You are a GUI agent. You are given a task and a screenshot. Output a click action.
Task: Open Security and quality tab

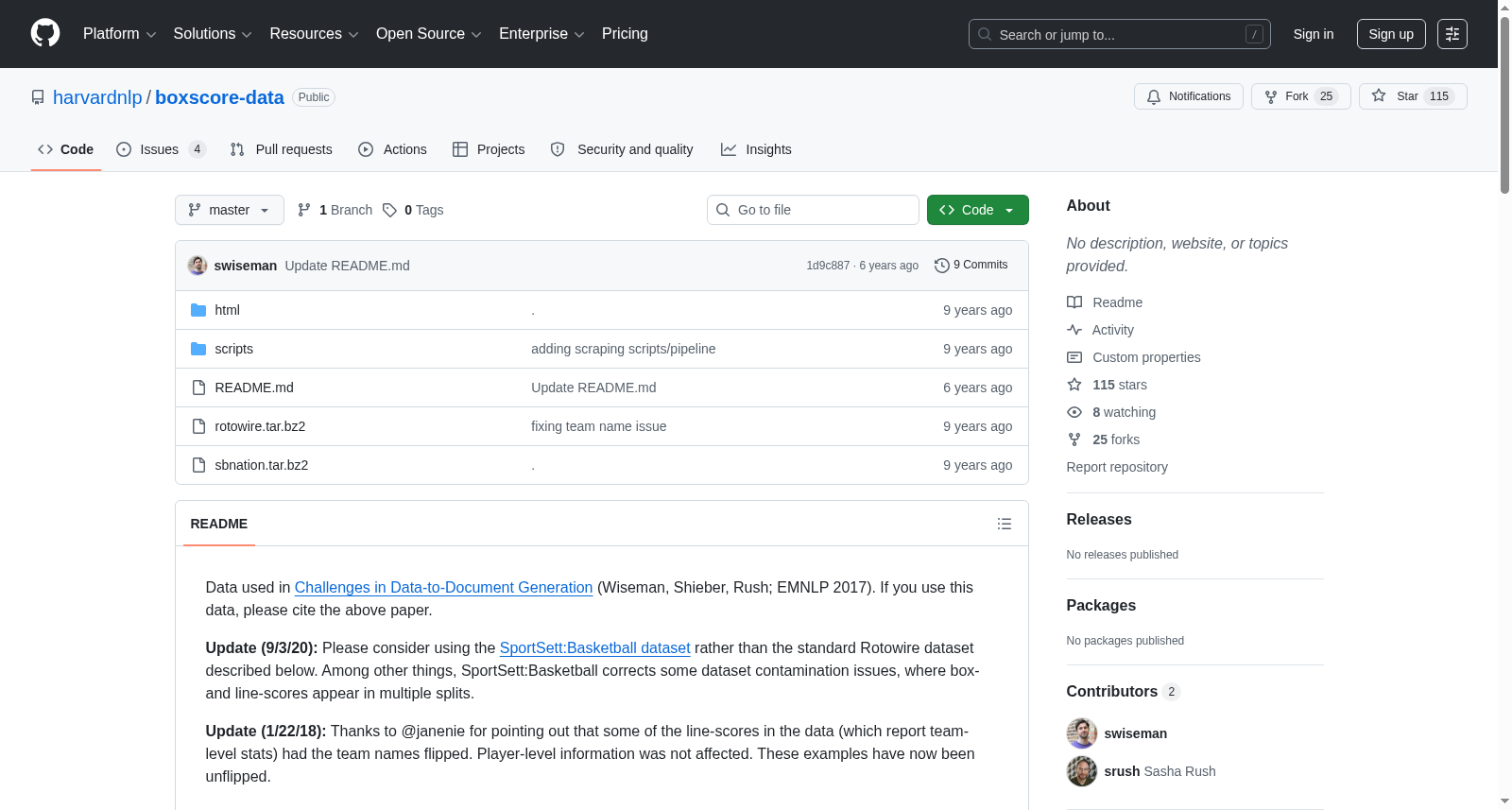(x=622, y=149)
